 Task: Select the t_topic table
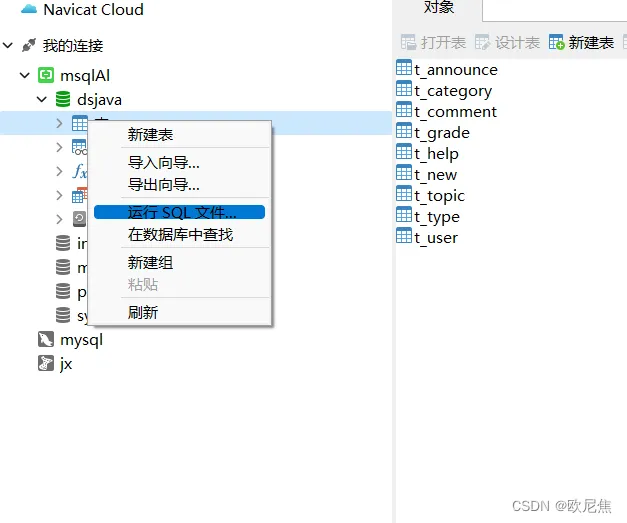(439, 196)
